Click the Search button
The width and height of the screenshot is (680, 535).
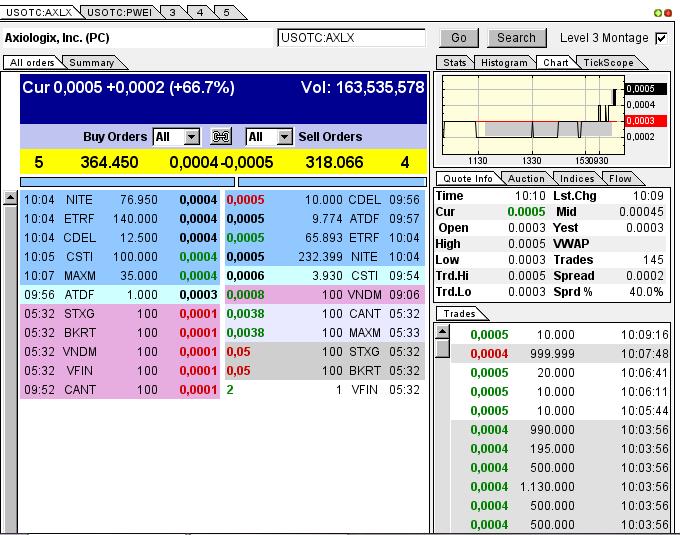516,38
